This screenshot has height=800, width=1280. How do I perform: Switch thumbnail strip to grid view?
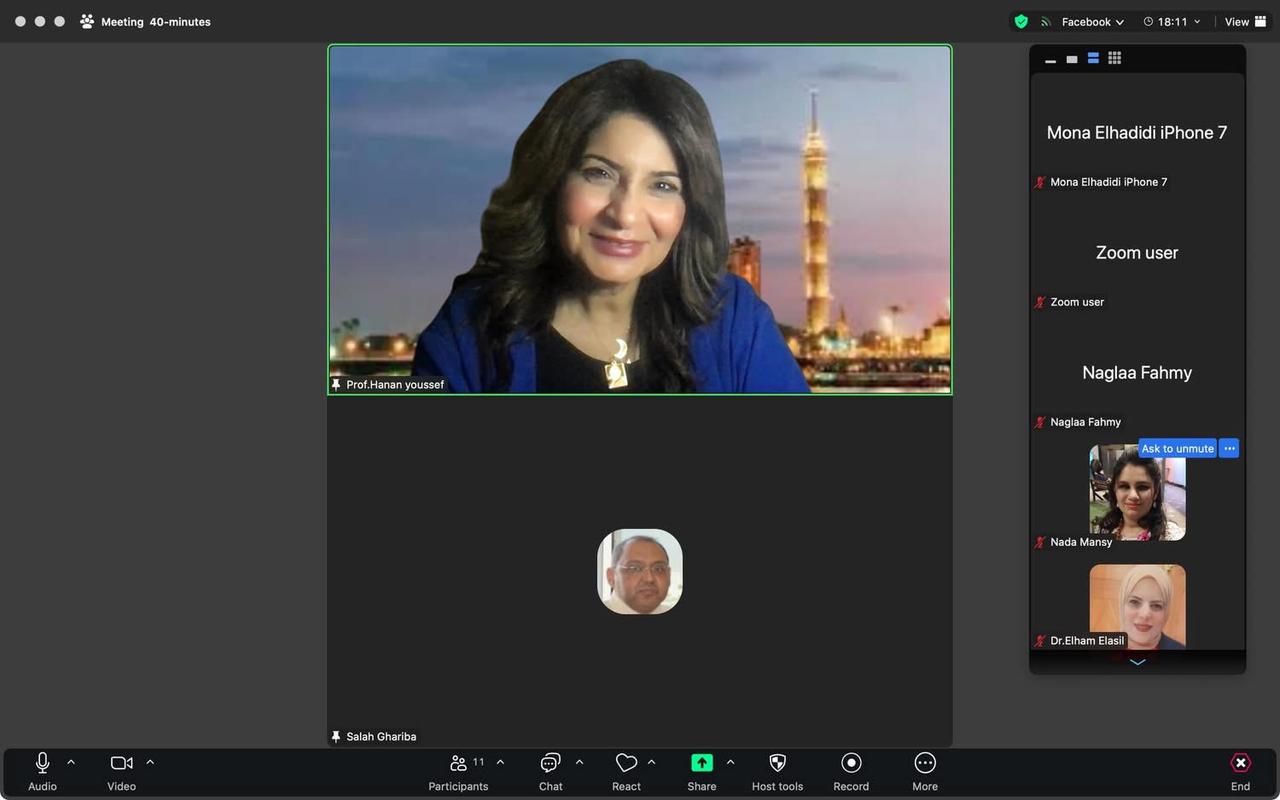click(x=1115, y=59)
